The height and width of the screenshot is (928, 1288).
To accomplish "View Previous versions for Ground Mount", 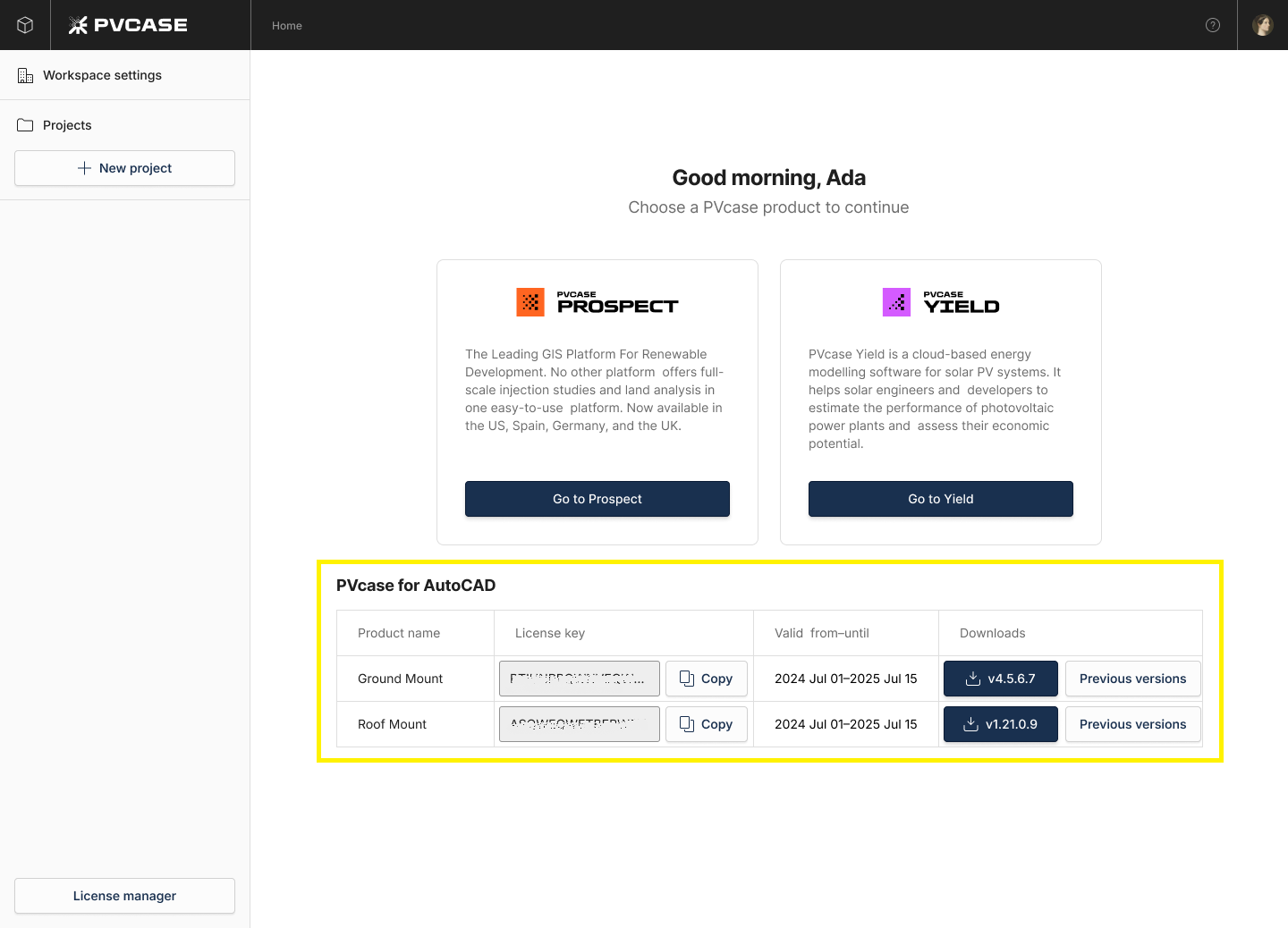I will [x=1133, y=679].
